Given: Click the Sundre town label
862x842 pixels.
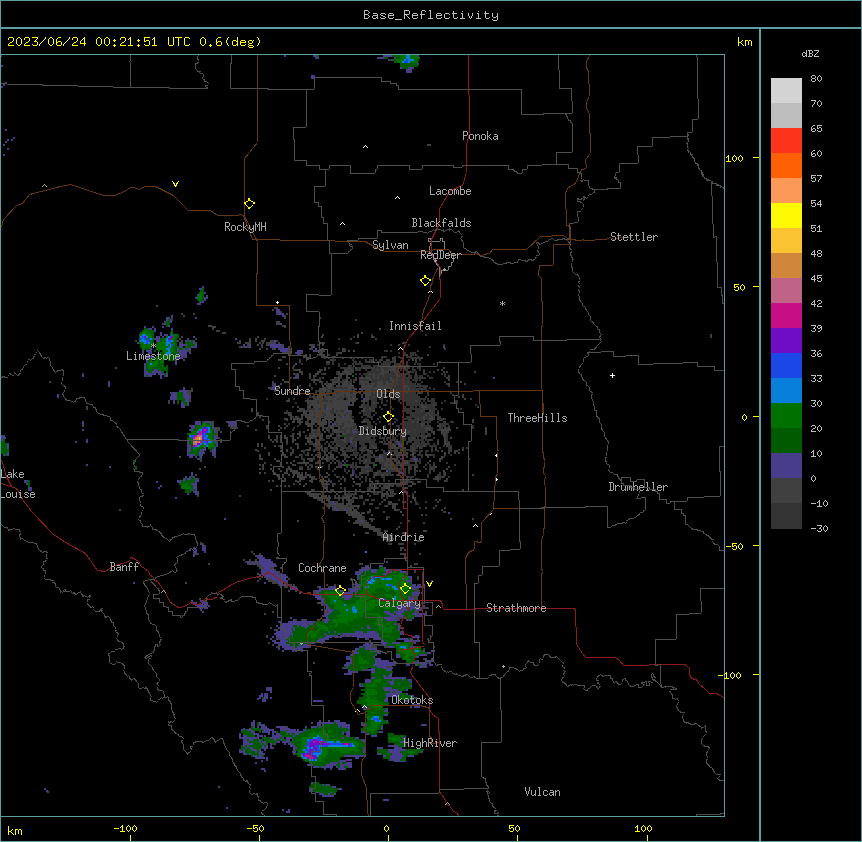Looking at the screenshot, I should [x=292, y=391].
